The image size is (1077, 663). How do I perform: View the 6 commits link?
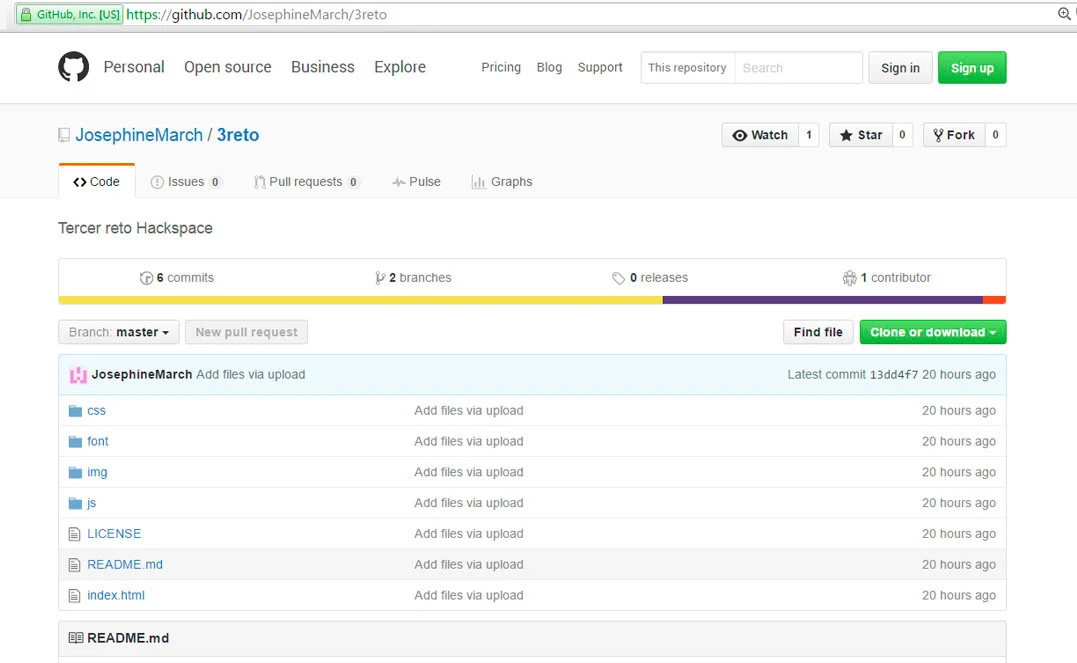[177, 278]
